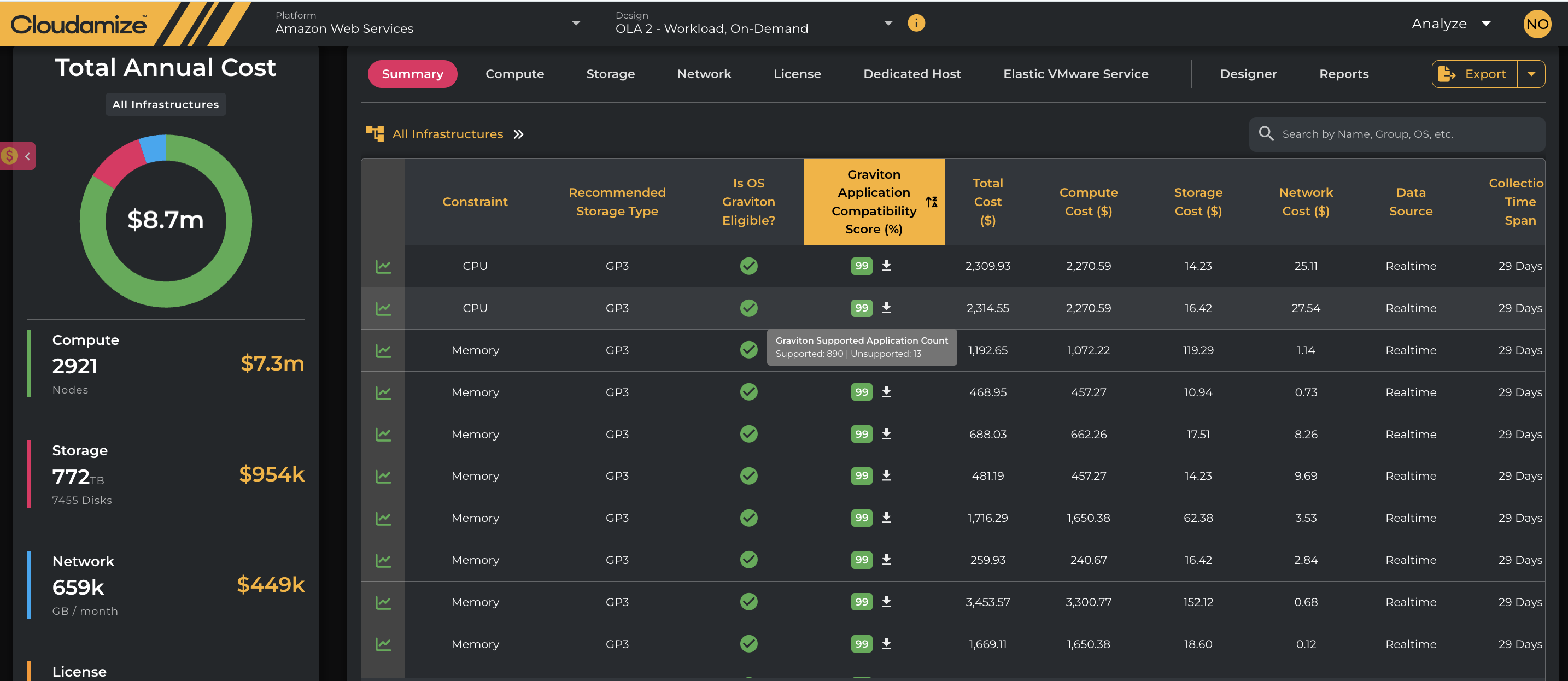Click the info icon next to Design
The height and width of the screenshot is (681, 1568).
coord(916,23)
